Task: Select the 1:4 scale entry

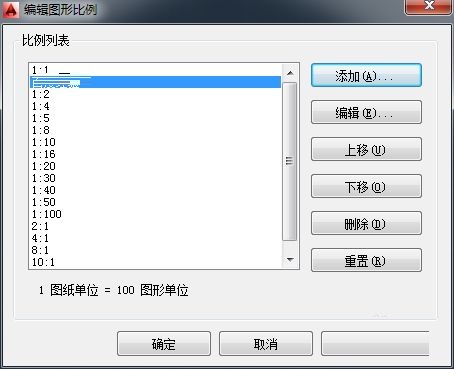Action: [155, 106]
